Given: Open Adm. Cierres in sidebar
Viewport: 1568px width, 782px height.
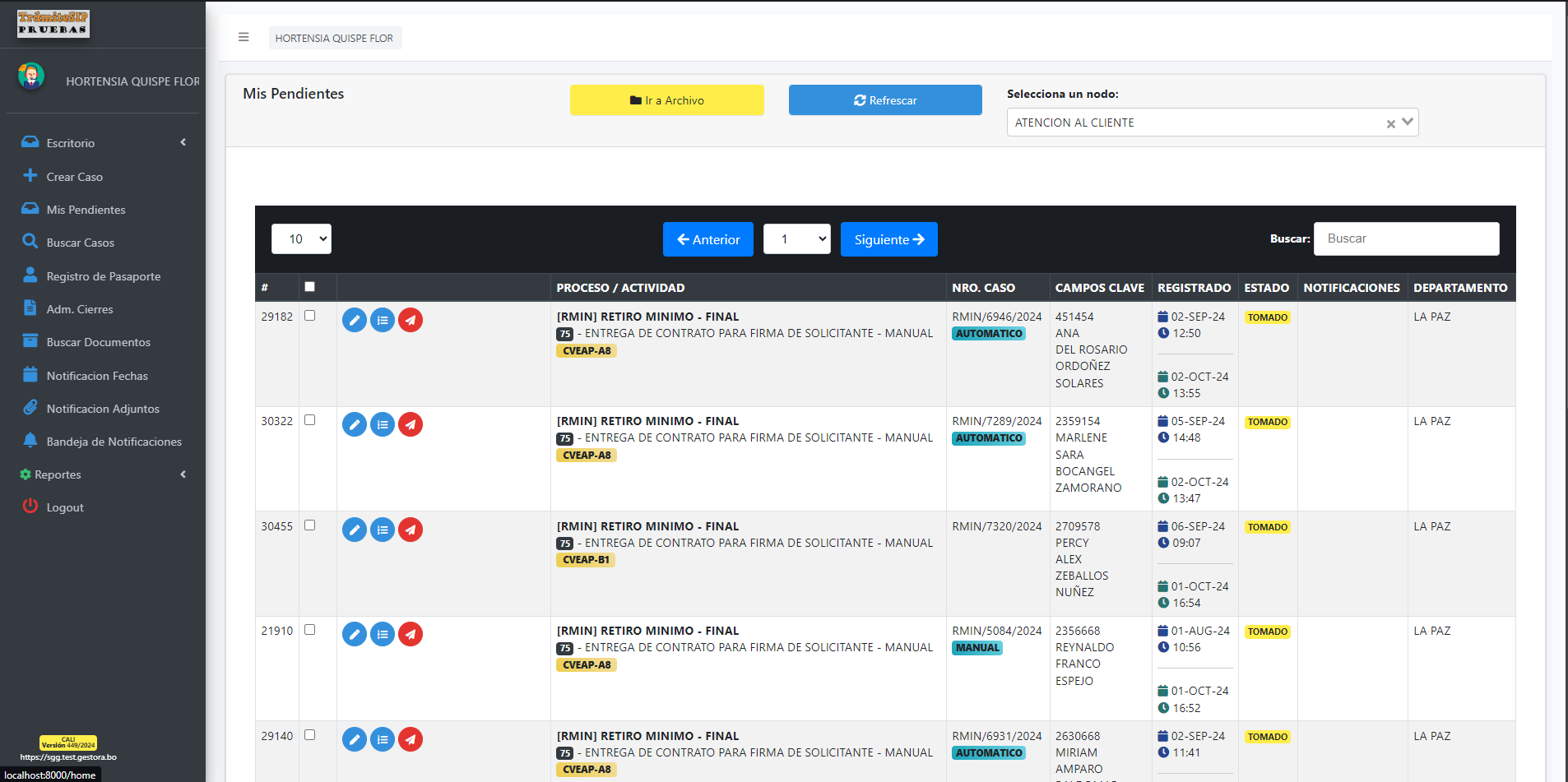Looking at the screenshot, I should (x=79, y=308).
